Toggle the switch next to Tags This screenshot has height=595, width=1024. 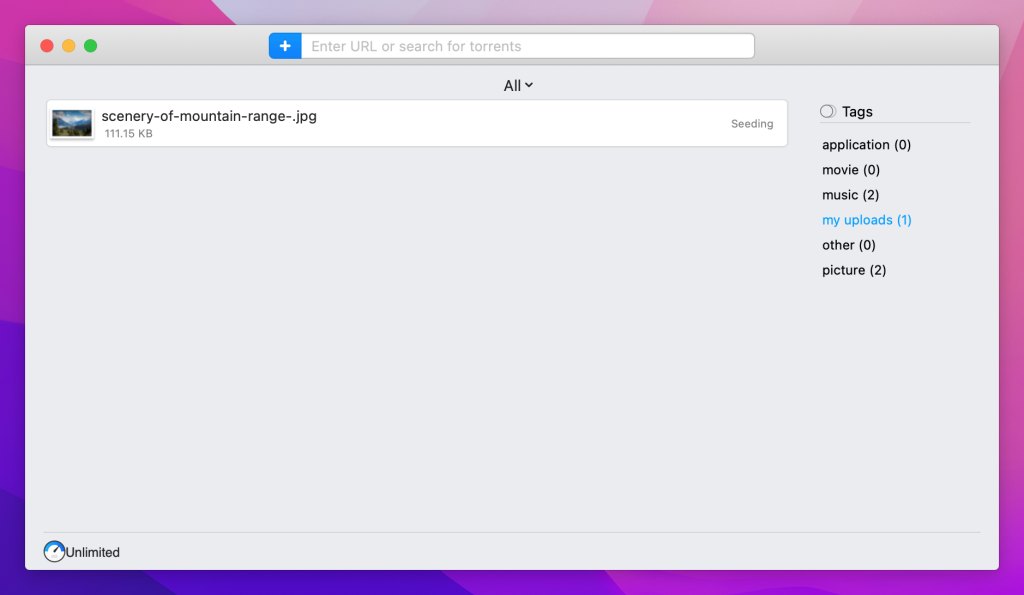(828, 112)
